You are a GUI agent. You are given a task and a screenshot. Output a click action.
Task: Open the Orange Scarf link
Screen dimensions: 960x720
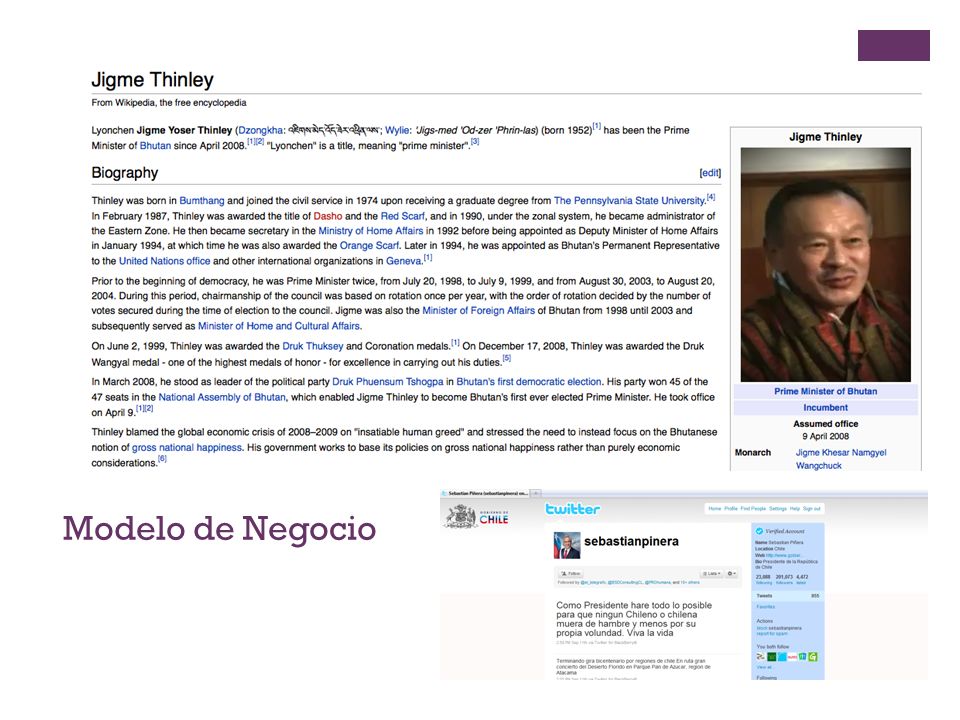coord(369,246)
